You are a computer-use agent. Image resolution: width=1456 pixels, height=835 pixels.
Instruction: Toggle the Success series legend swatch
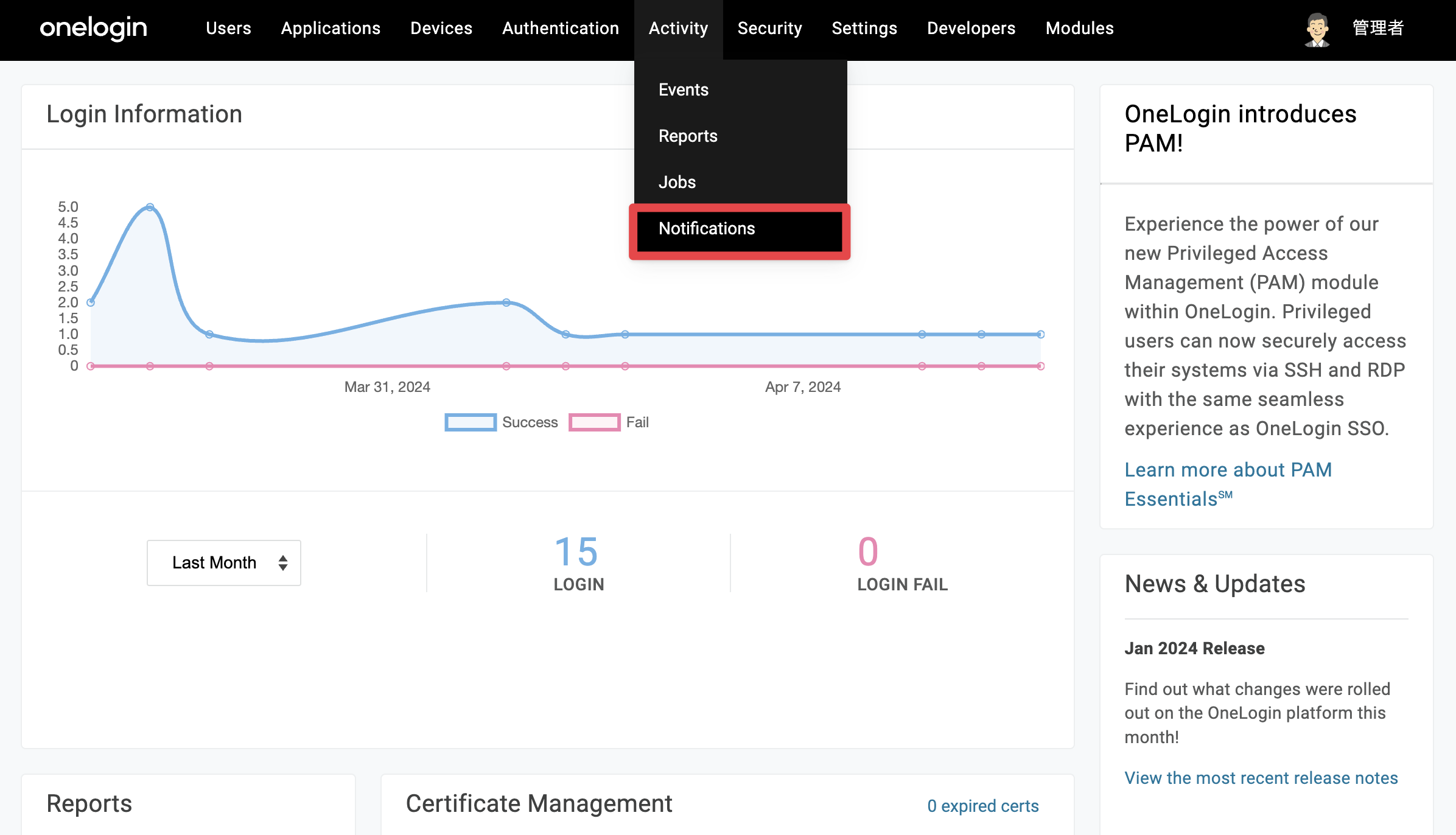(x=470, y=422)
